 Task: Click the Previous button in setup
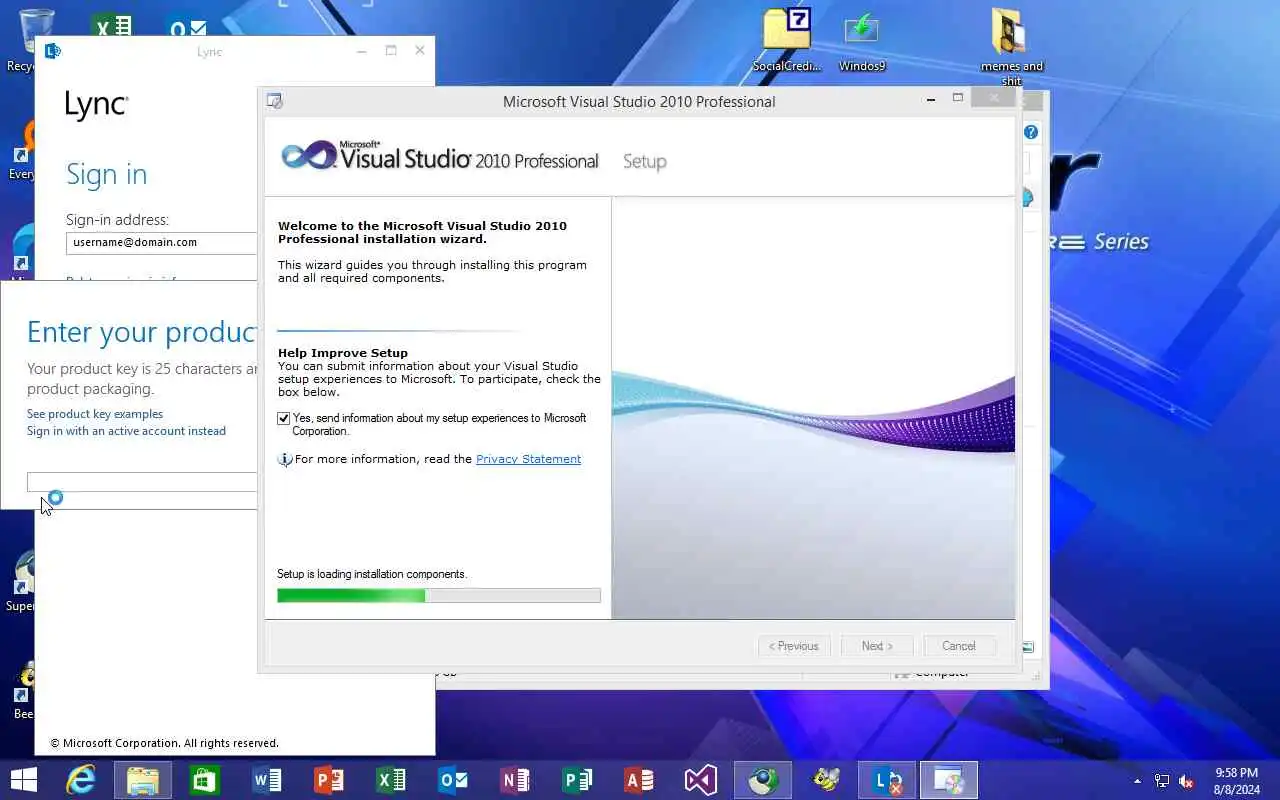(x=794, y=646)
